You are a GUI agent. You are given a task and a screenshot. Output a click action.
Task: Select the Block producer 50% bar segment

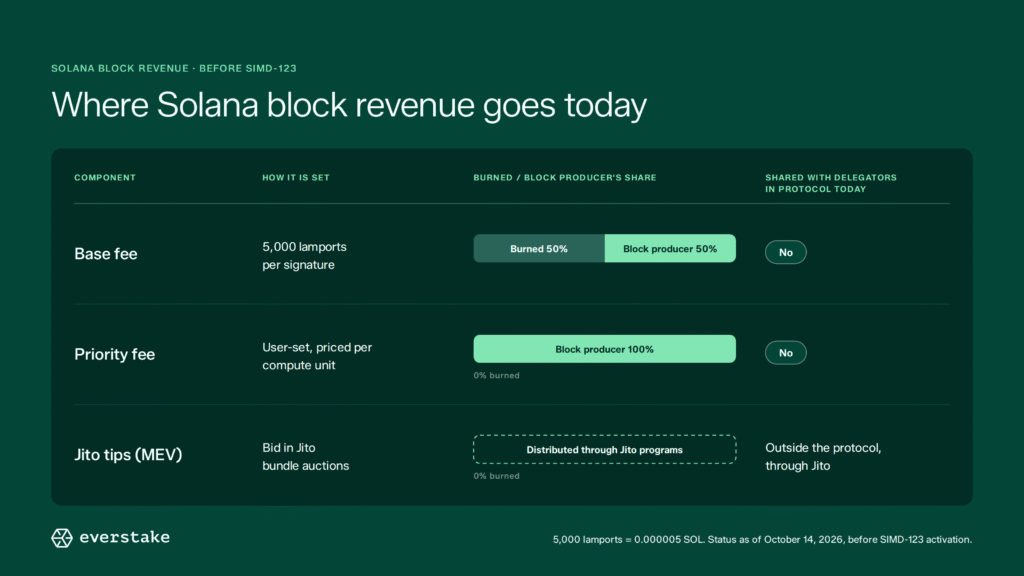[x=670, y=249]
